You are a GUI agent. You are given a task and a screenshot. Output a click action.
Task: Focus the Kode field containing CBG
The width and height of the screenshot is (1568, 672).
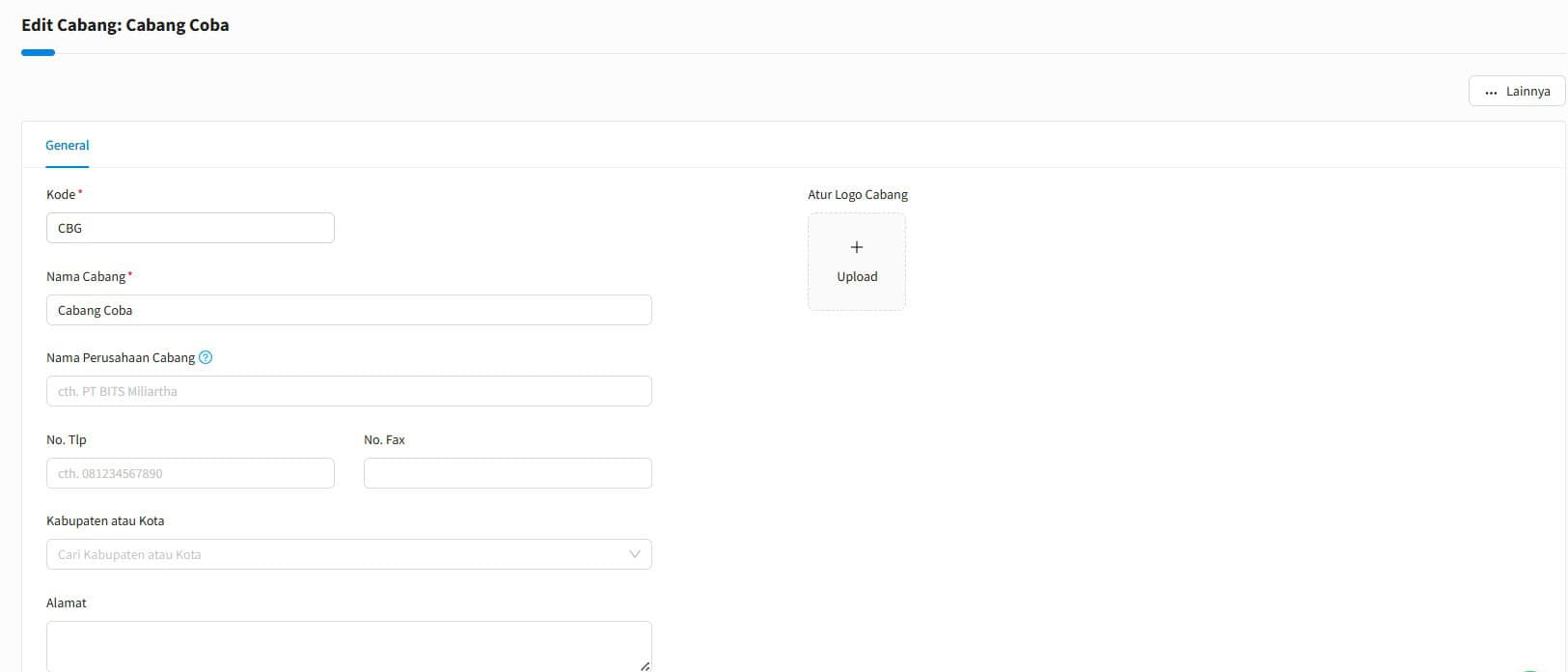[x=190, y=228]
